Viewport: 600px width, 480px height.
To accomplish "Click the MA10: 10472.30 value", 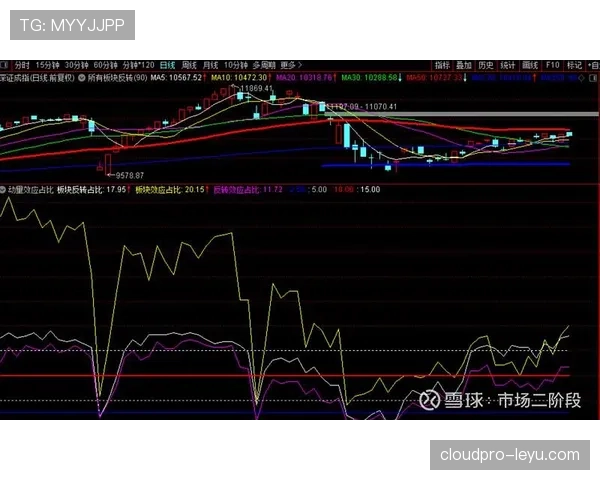I will click(239, 78).
